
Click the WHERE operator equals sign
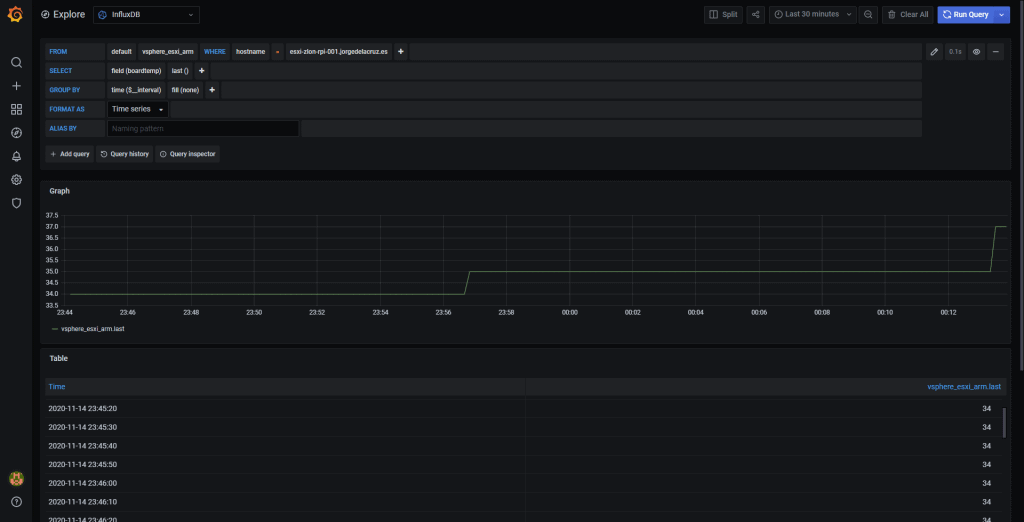point(278,52)
